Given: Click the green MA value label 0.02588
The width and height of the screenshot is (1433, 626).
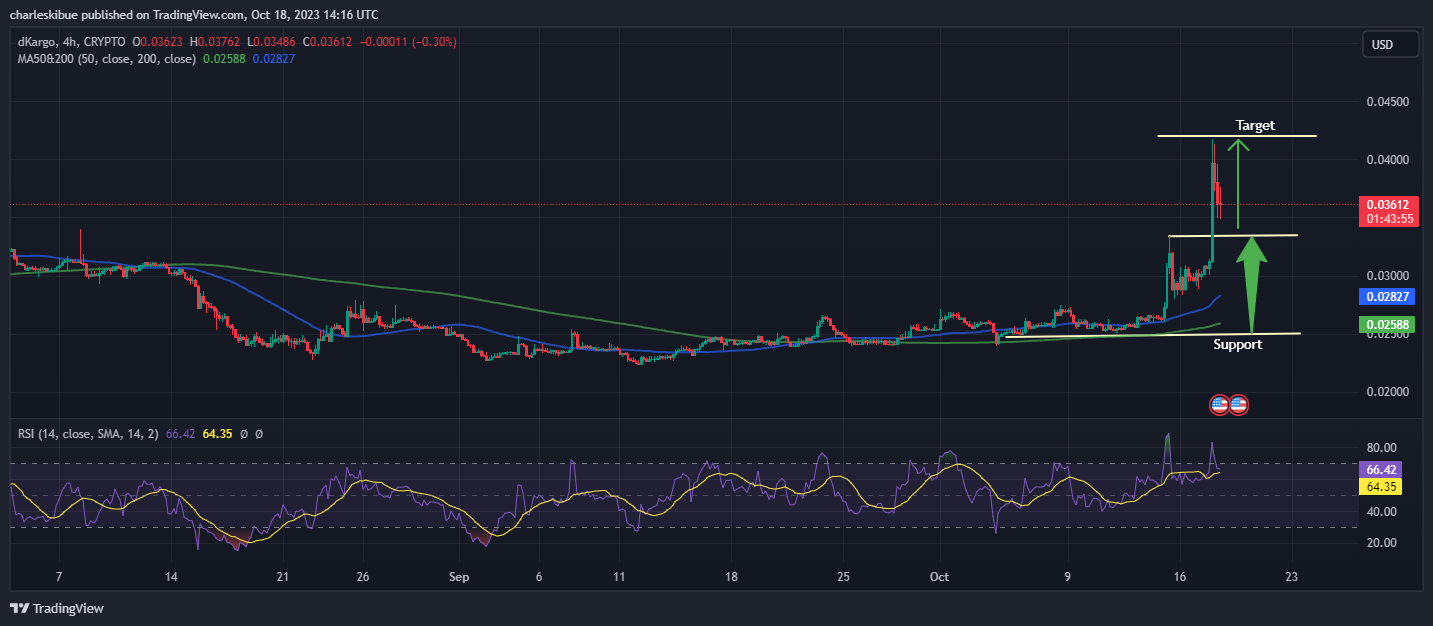Looking at the screenshot, I should pos(1385,324).
